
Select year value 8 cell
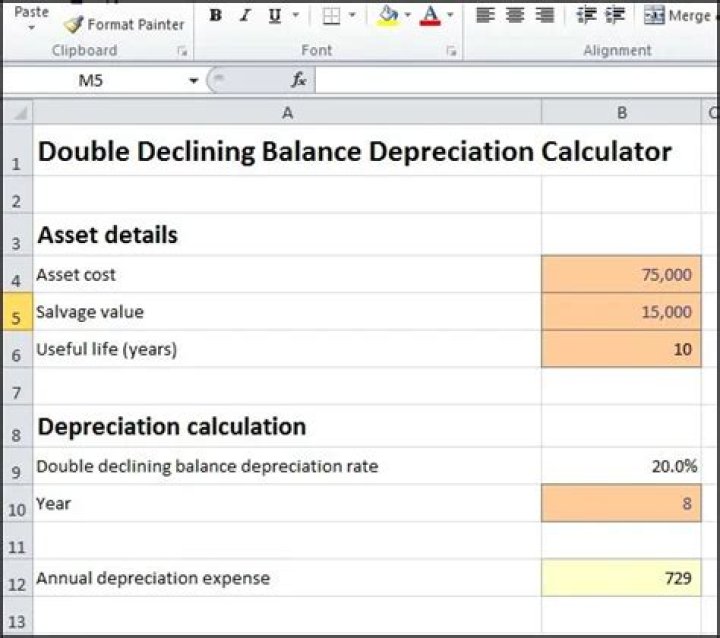coord(622,503)
